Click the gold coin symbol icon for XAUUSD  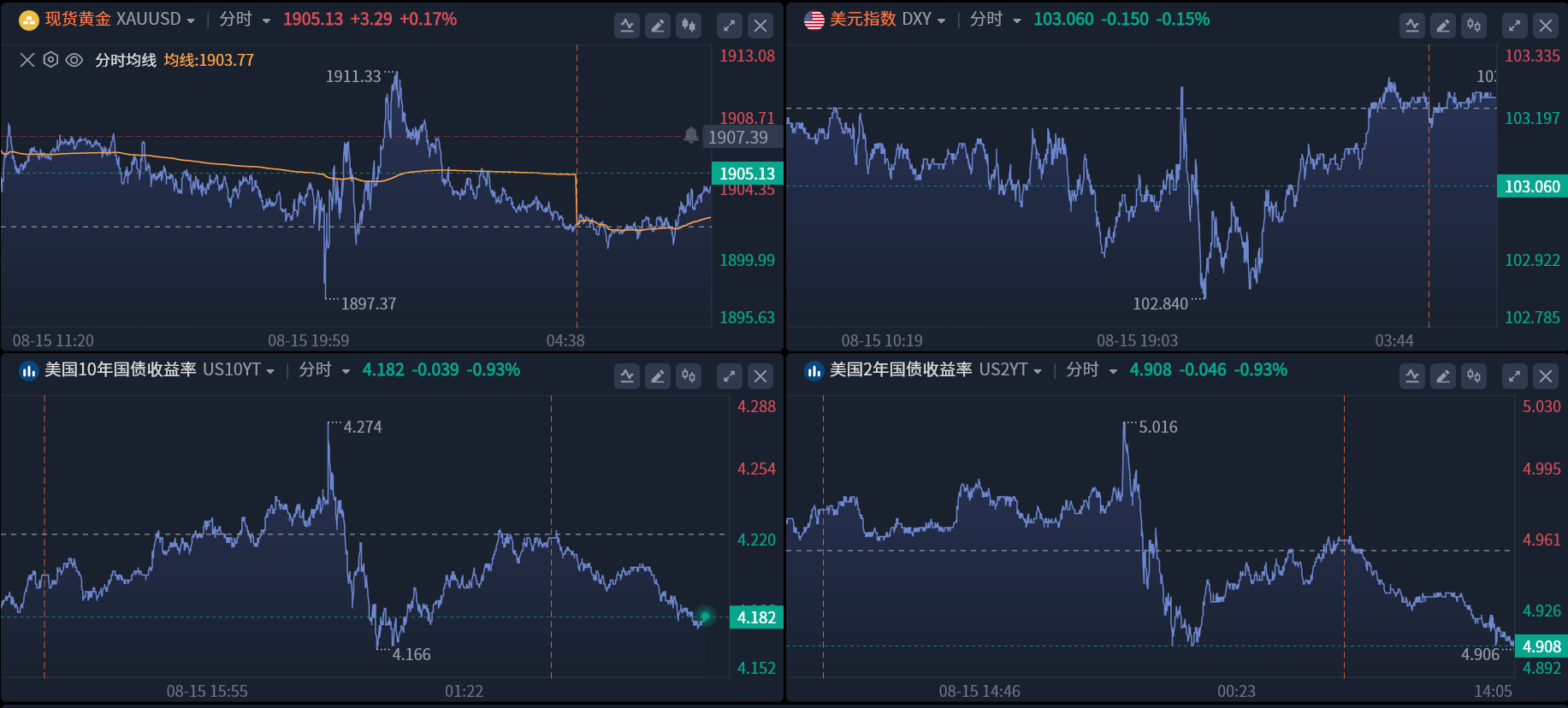tap(29, 20)
